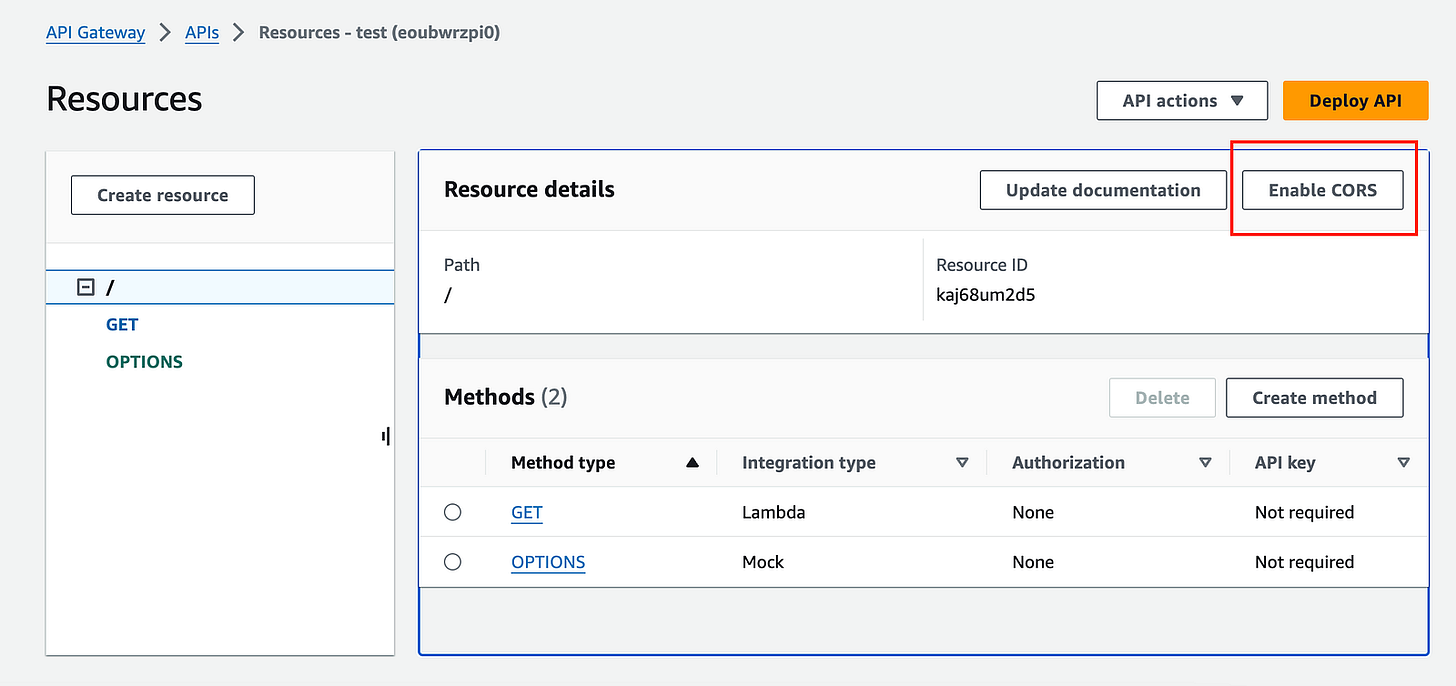Click Integration type column sort arrow
The image size is (1456, 686).
962,463
